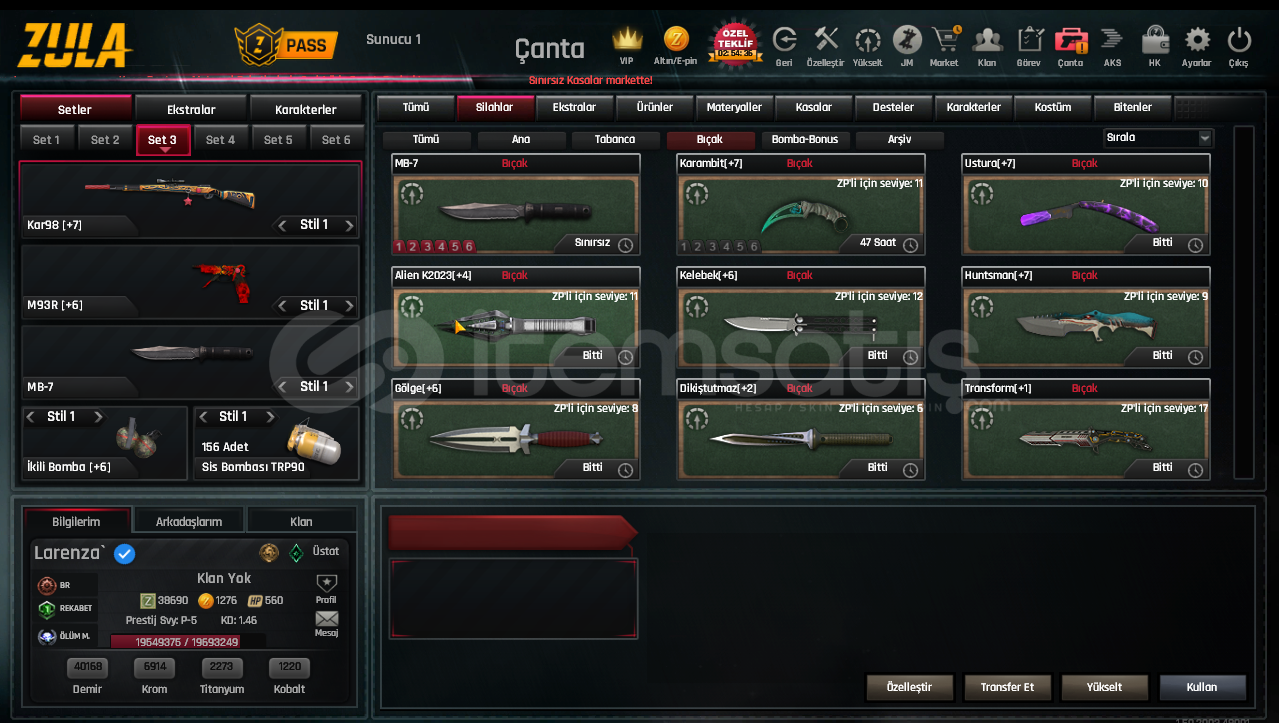Select the Kostüm inventory tab
Screen dimensions: 1279x723
1052,107
